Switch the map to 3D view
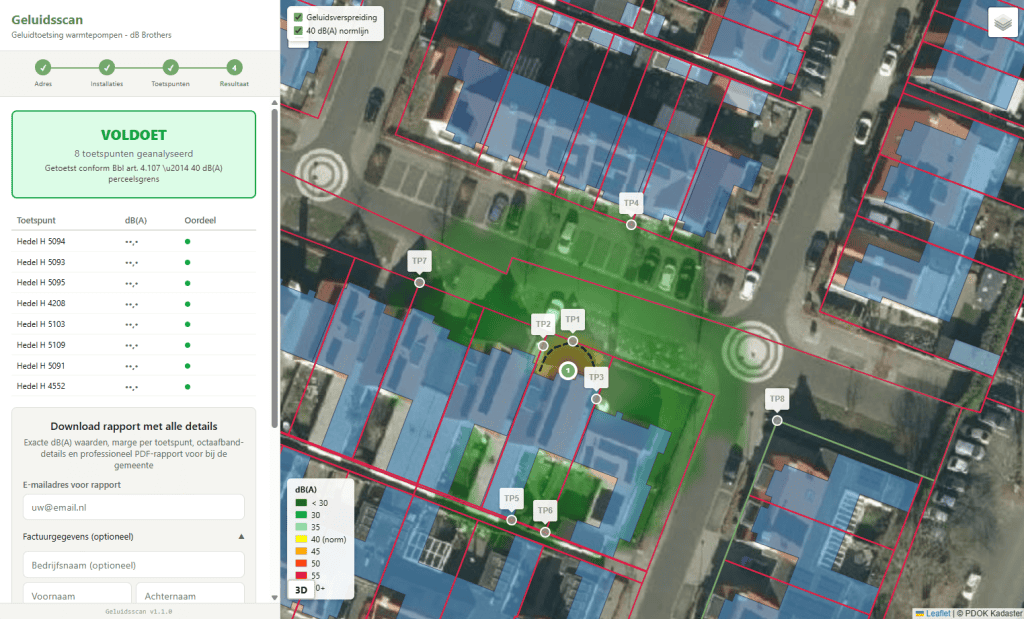Viewport: 1024px width, 619px height. (299, 590)
